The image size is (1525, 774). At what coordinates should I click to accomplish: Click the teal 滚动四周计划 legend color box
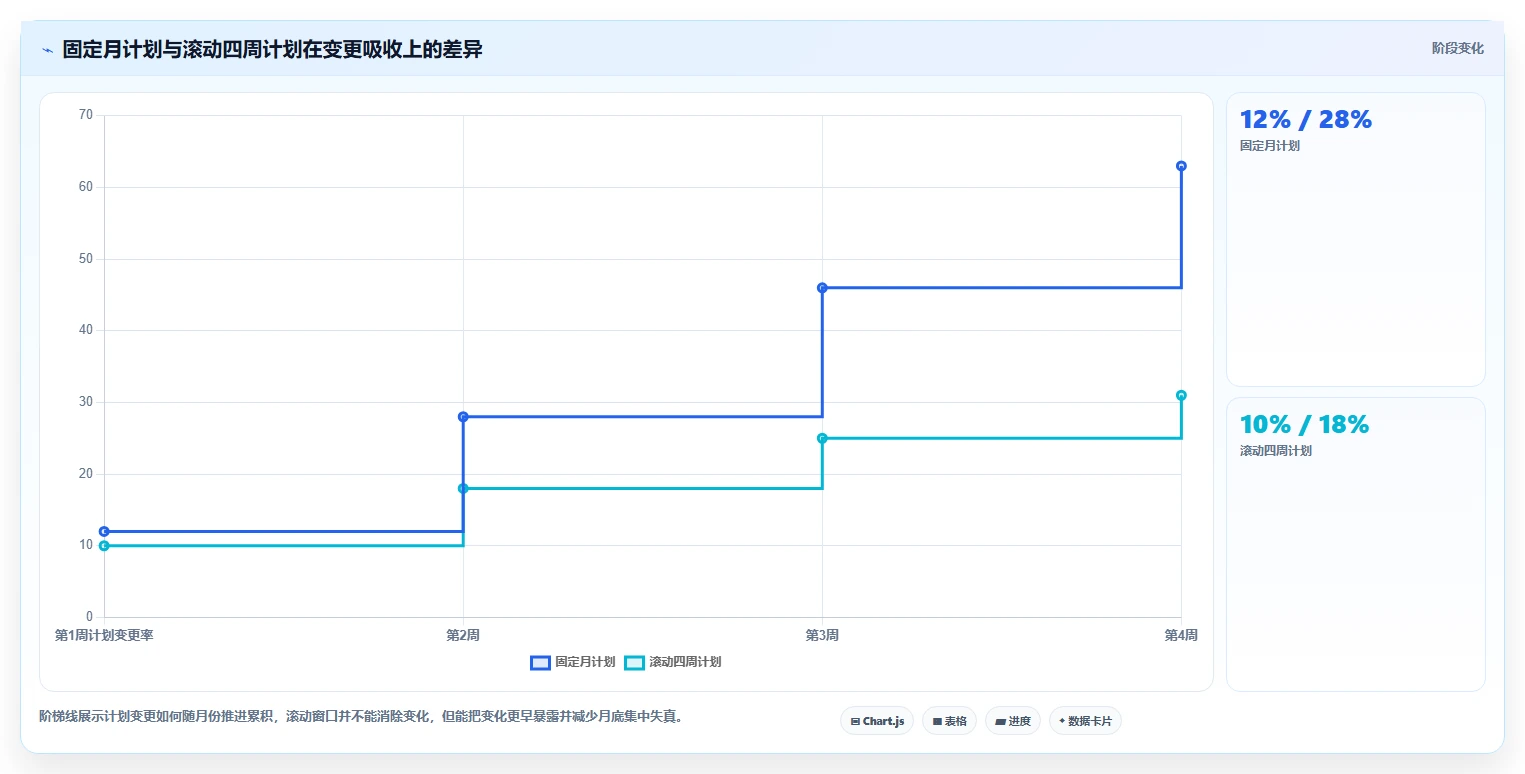(x=634, y=662)
